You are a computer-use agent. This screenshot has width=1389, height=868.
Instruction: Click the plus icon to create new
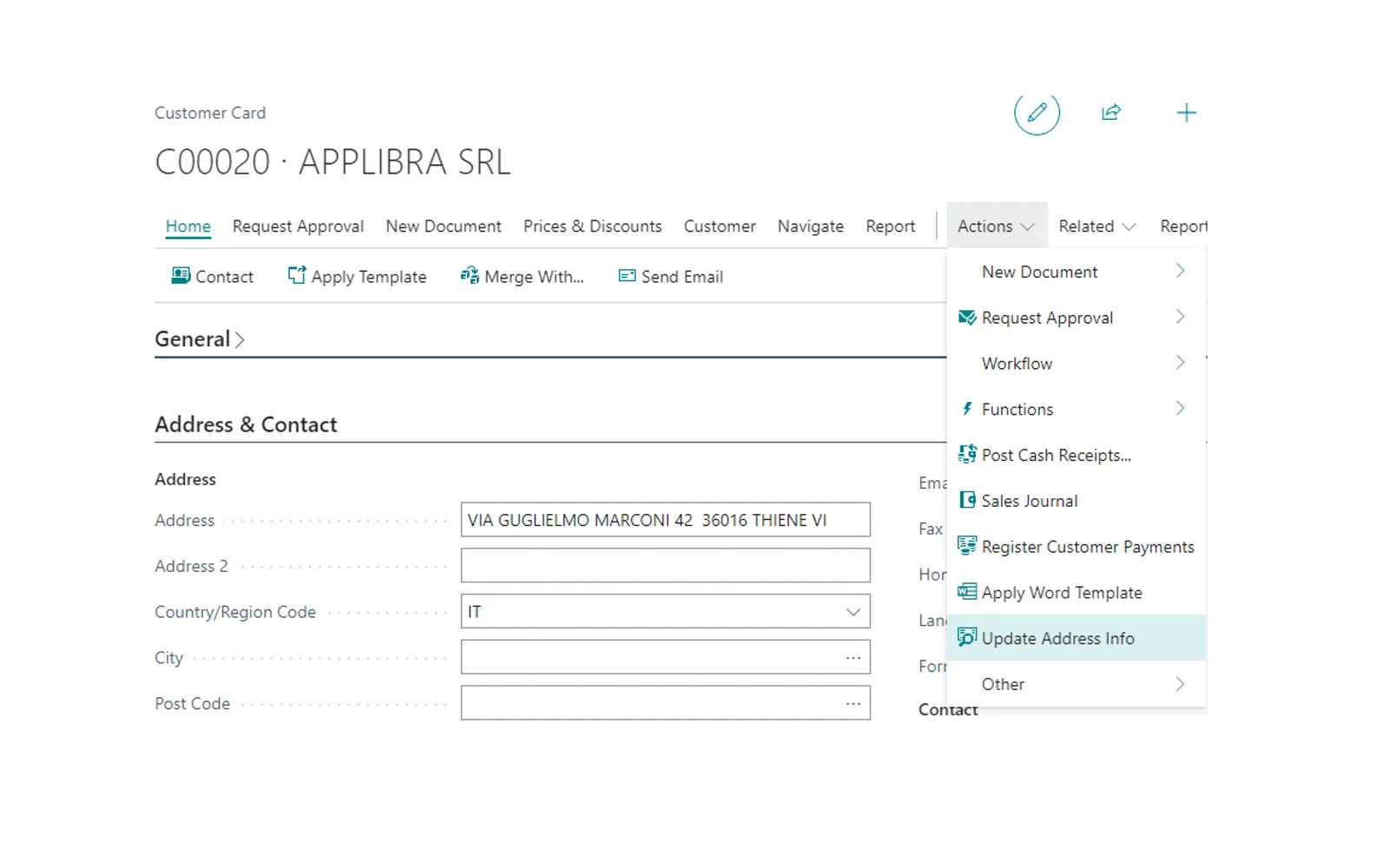(1186, 113)
